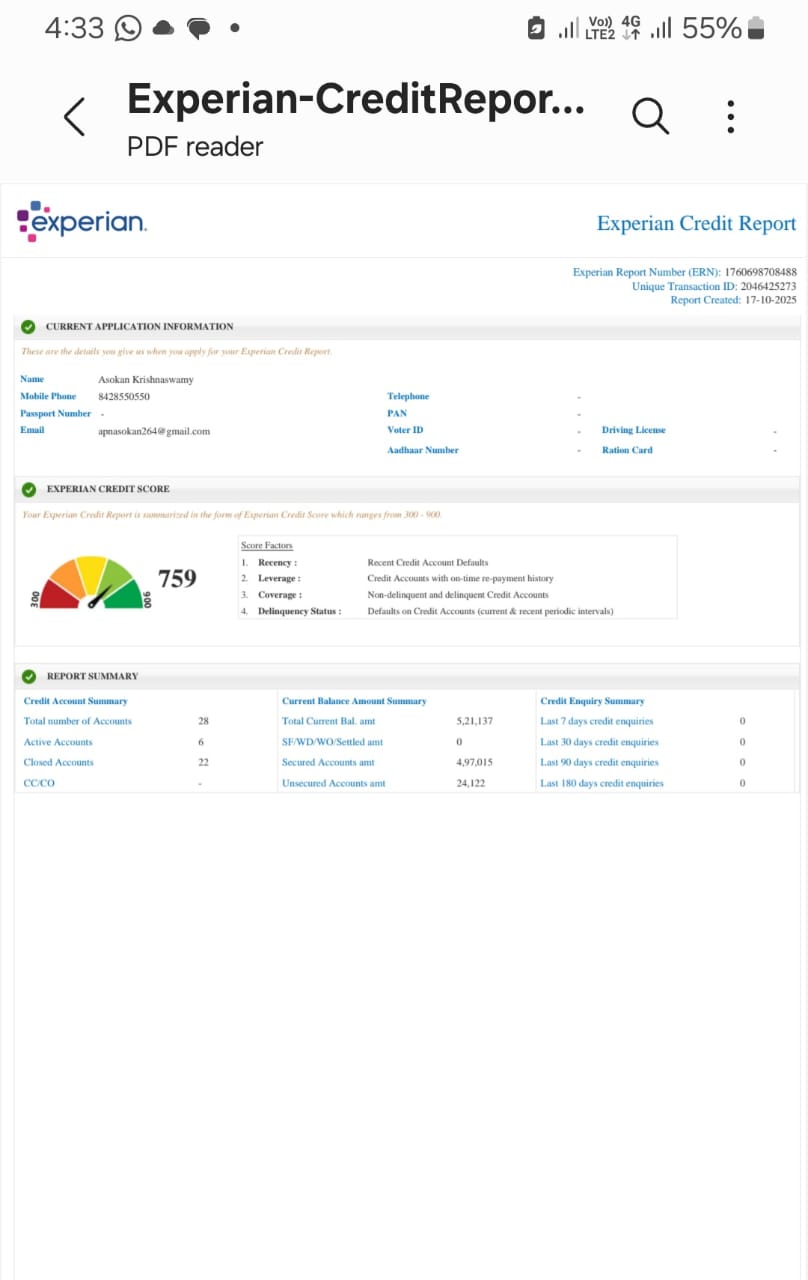Select the Active Accounts entry
Viewport: 808px width, 1280px height.
click(58, 742)
